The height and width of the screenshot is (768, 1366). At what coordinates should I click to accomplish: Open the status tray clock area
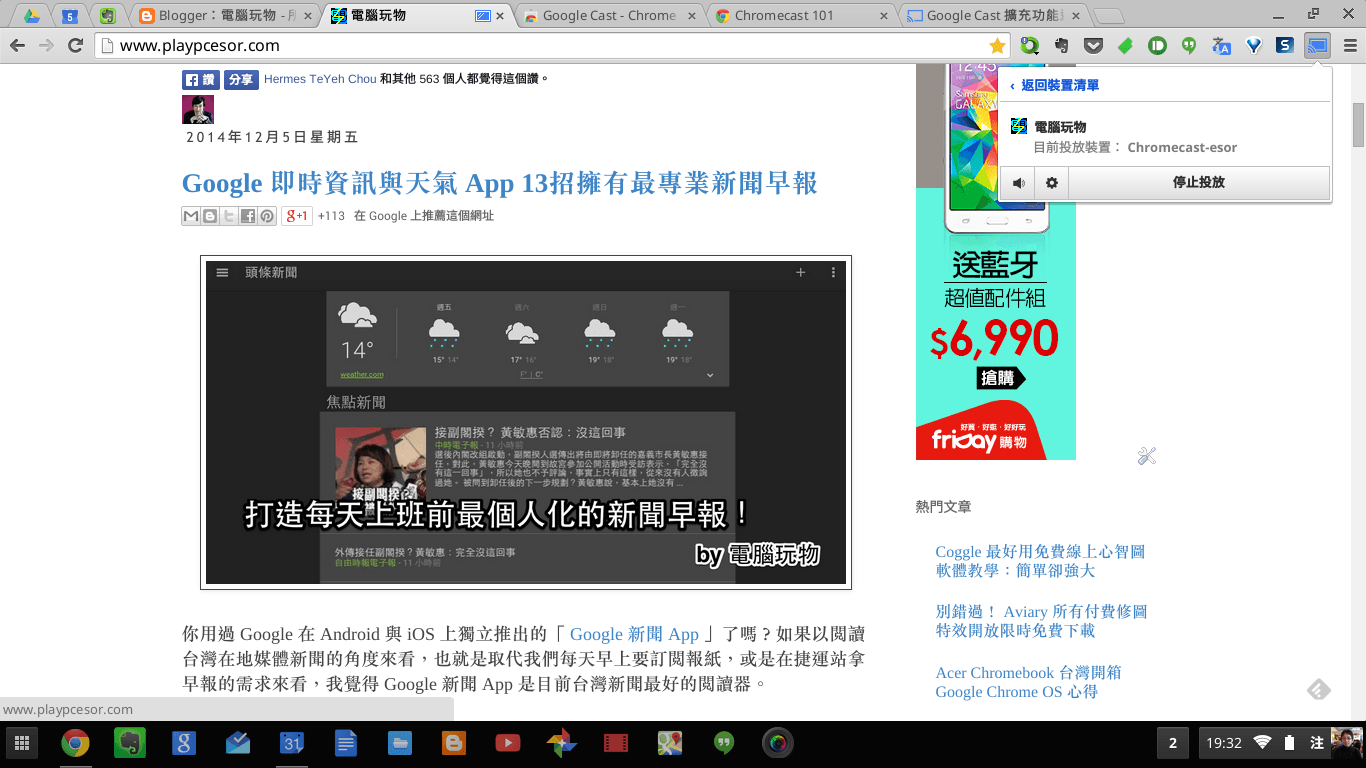tap(1224, 743)
